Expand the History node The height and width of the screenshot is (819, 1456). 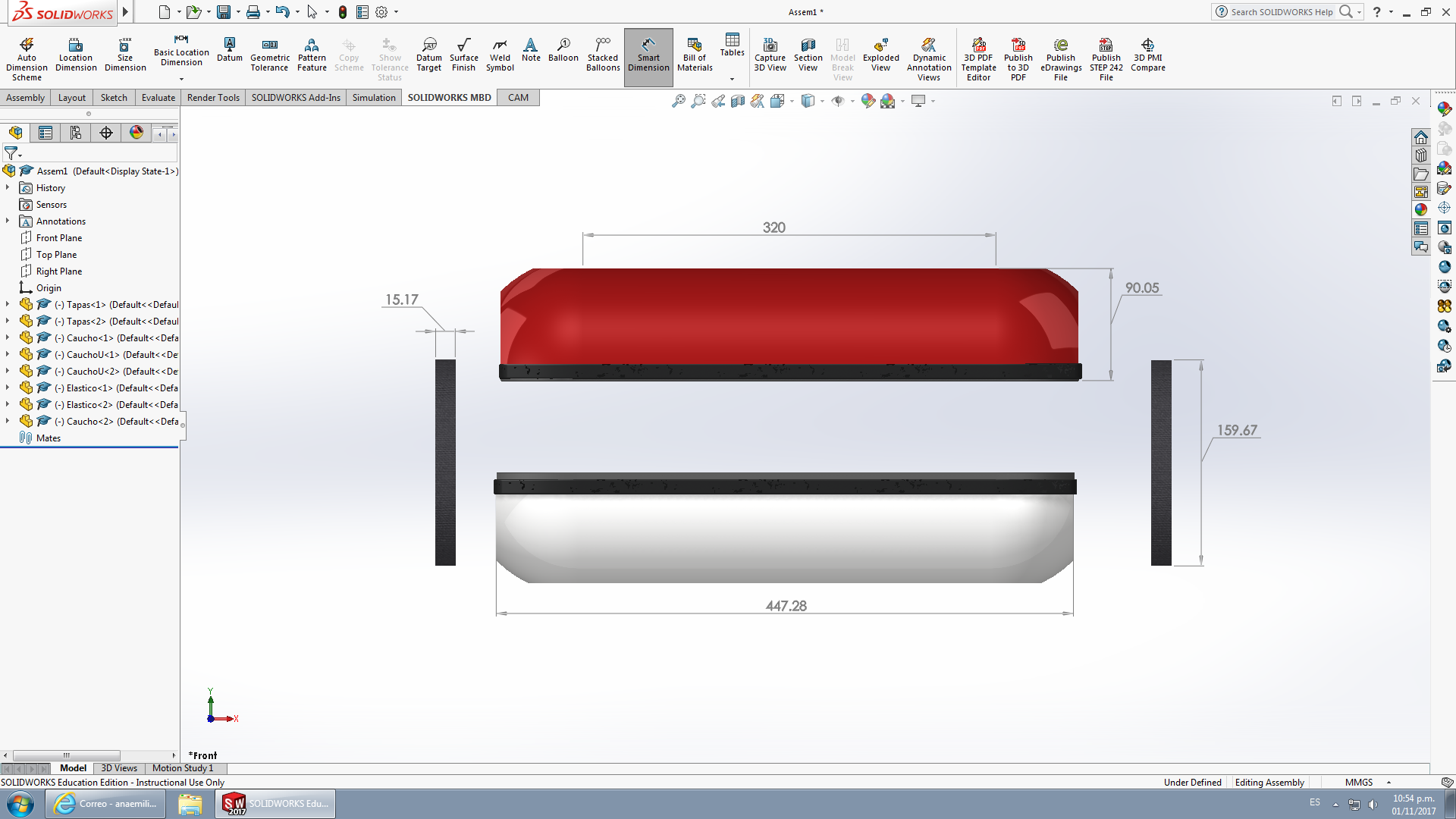tap(8, 188)
